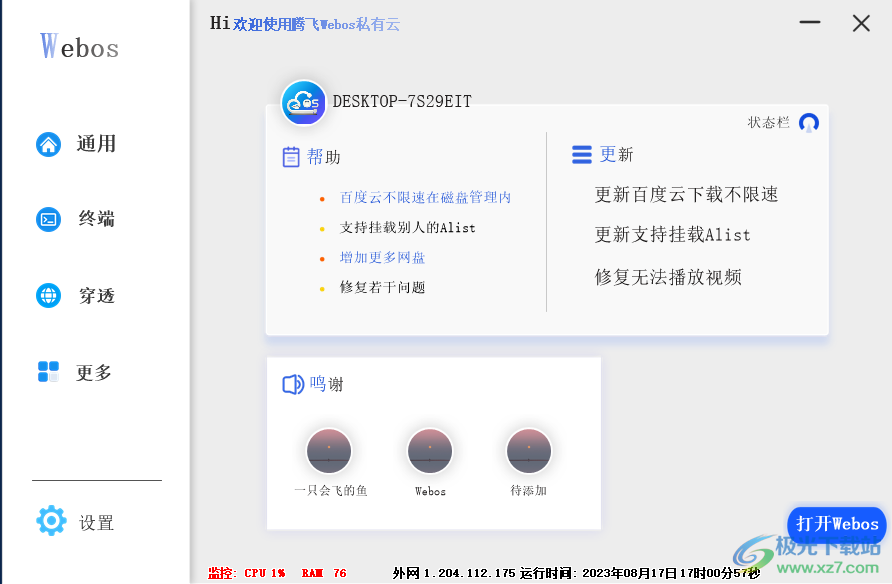Select the 一只会飞的鱼 avatar
Image resolution: width=892 pixels, height=584 pixels.
329,451
